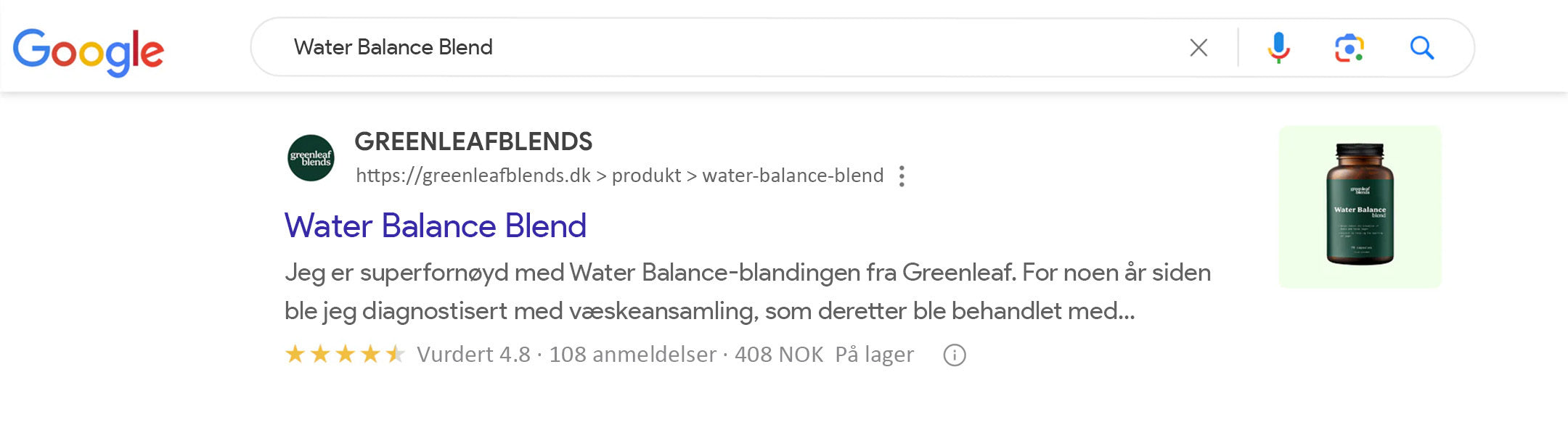Clear the search box with X
This screenshot has height=425, width=1568.
tap(1199, 48)
